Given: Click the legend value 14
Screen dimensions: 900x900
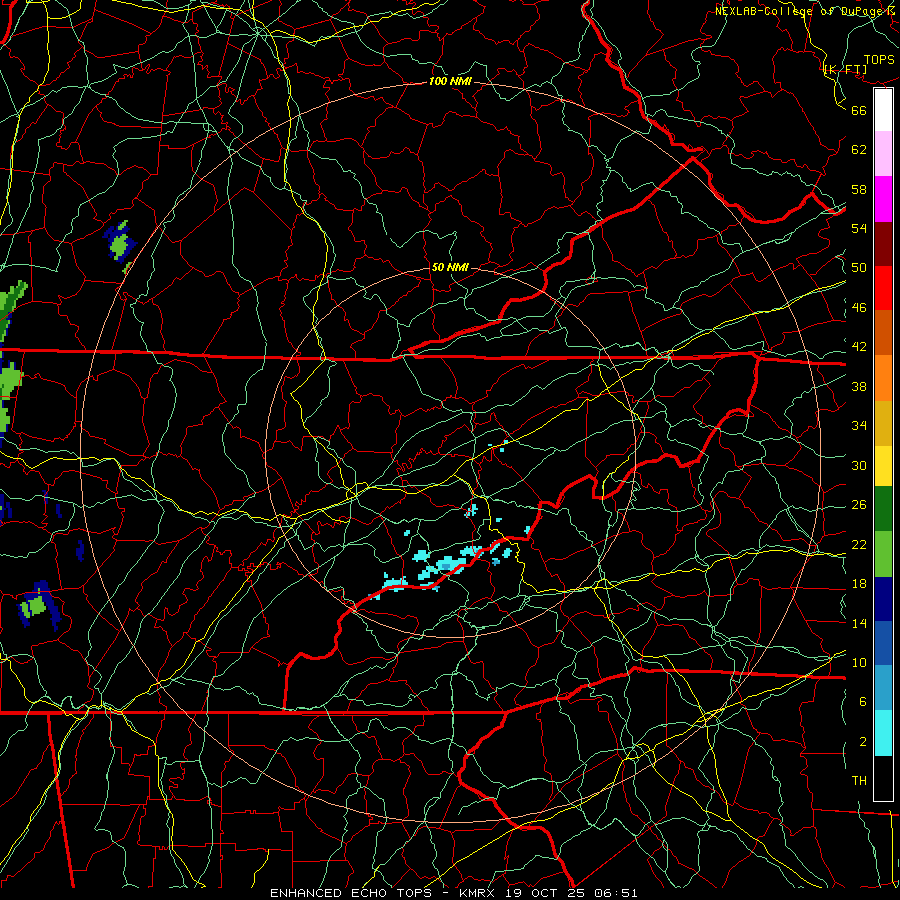Looking at the screenshot, I should click(859, 623).
